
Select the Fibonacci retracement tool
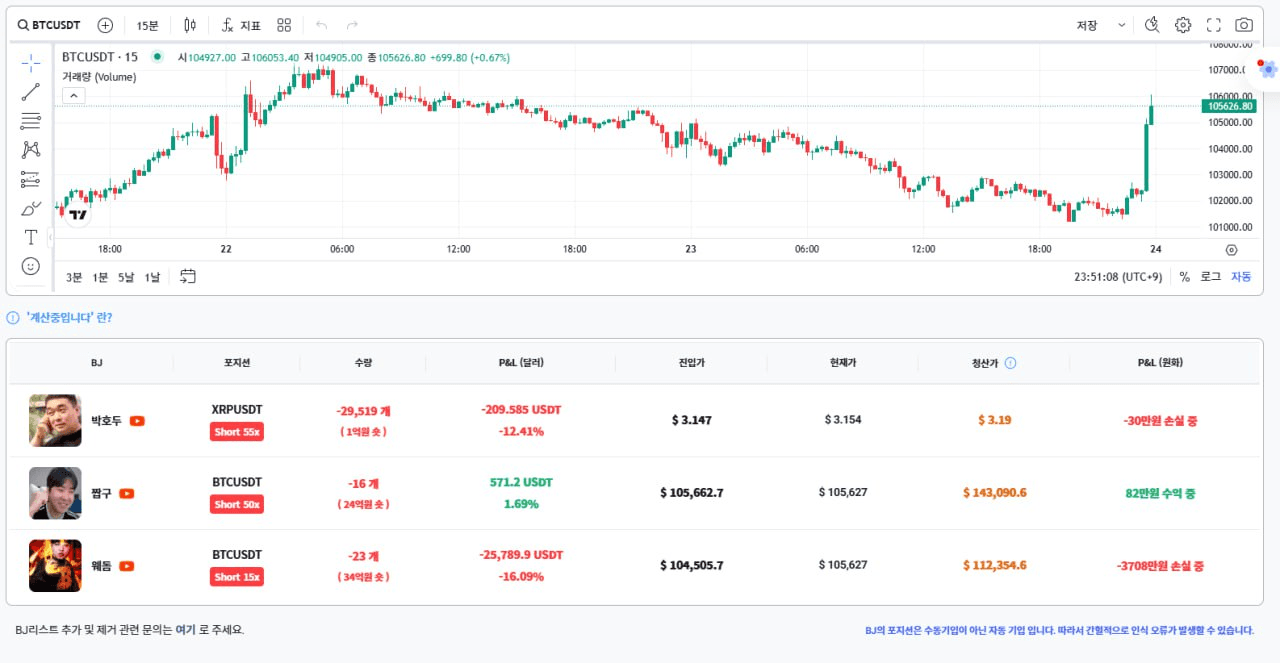(31, 121)
